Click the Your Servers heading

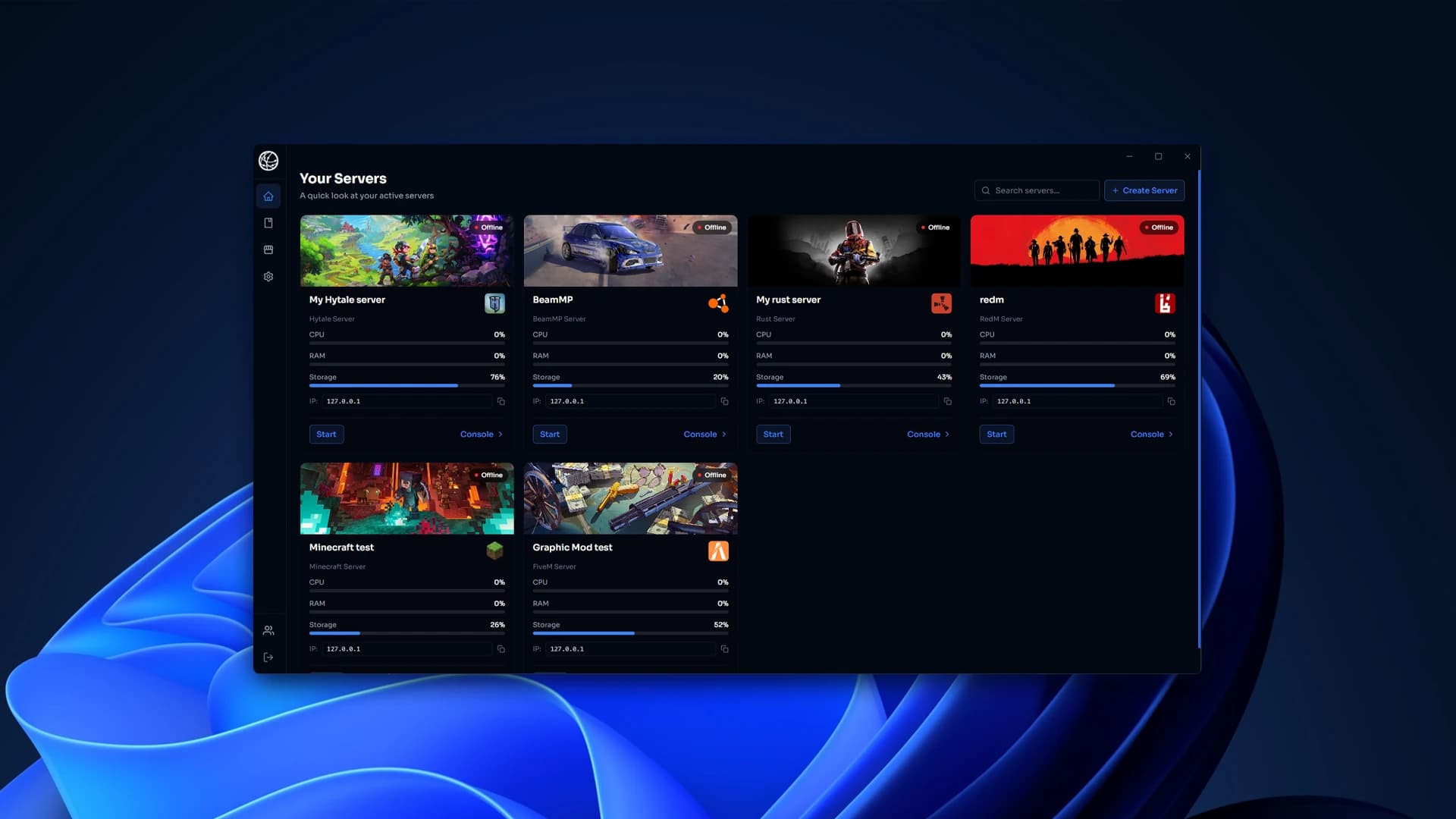tap(343, 179)
